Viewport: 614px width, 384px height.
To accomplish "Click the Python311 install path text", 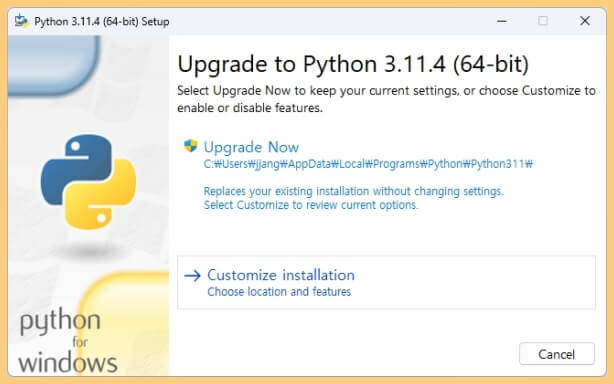I will (x=368, y=164).
